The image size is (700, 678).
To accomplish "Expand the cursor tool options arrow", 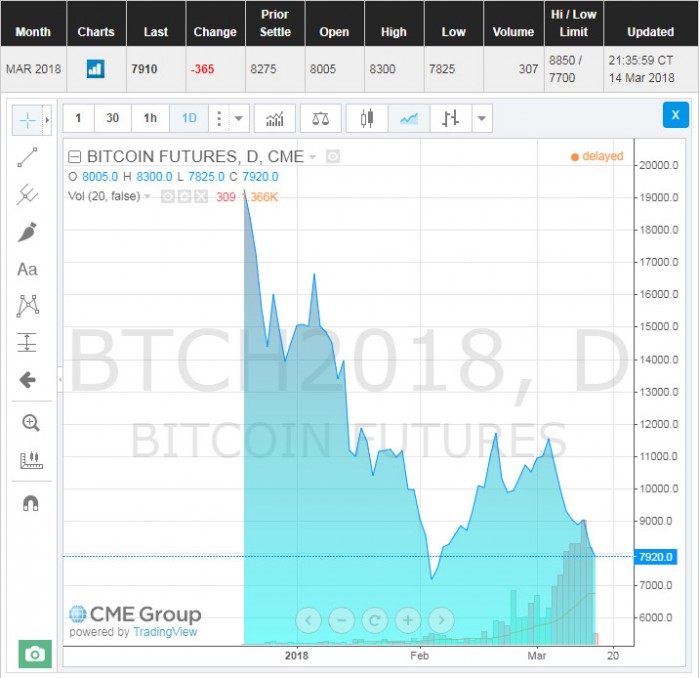I will click(47, 120).
